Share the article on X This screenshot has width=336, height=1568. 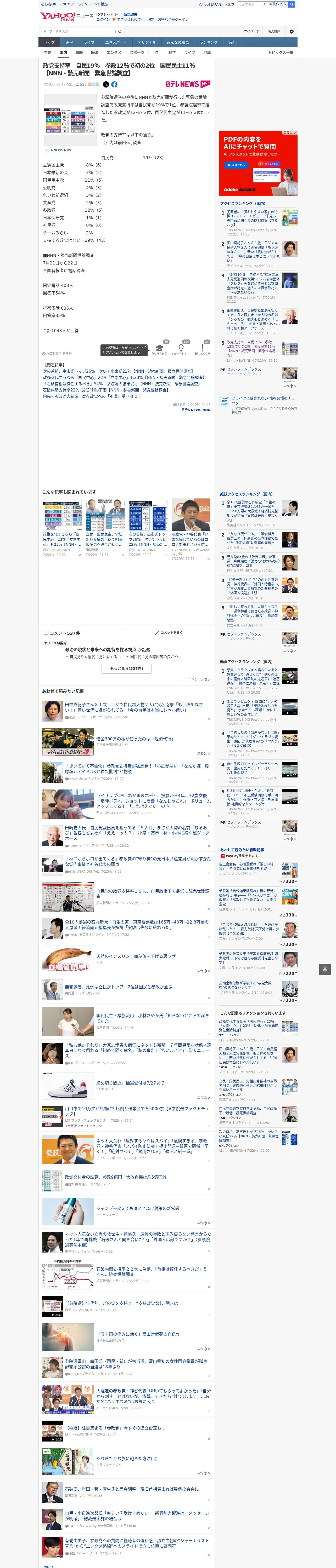coord(105,85)
